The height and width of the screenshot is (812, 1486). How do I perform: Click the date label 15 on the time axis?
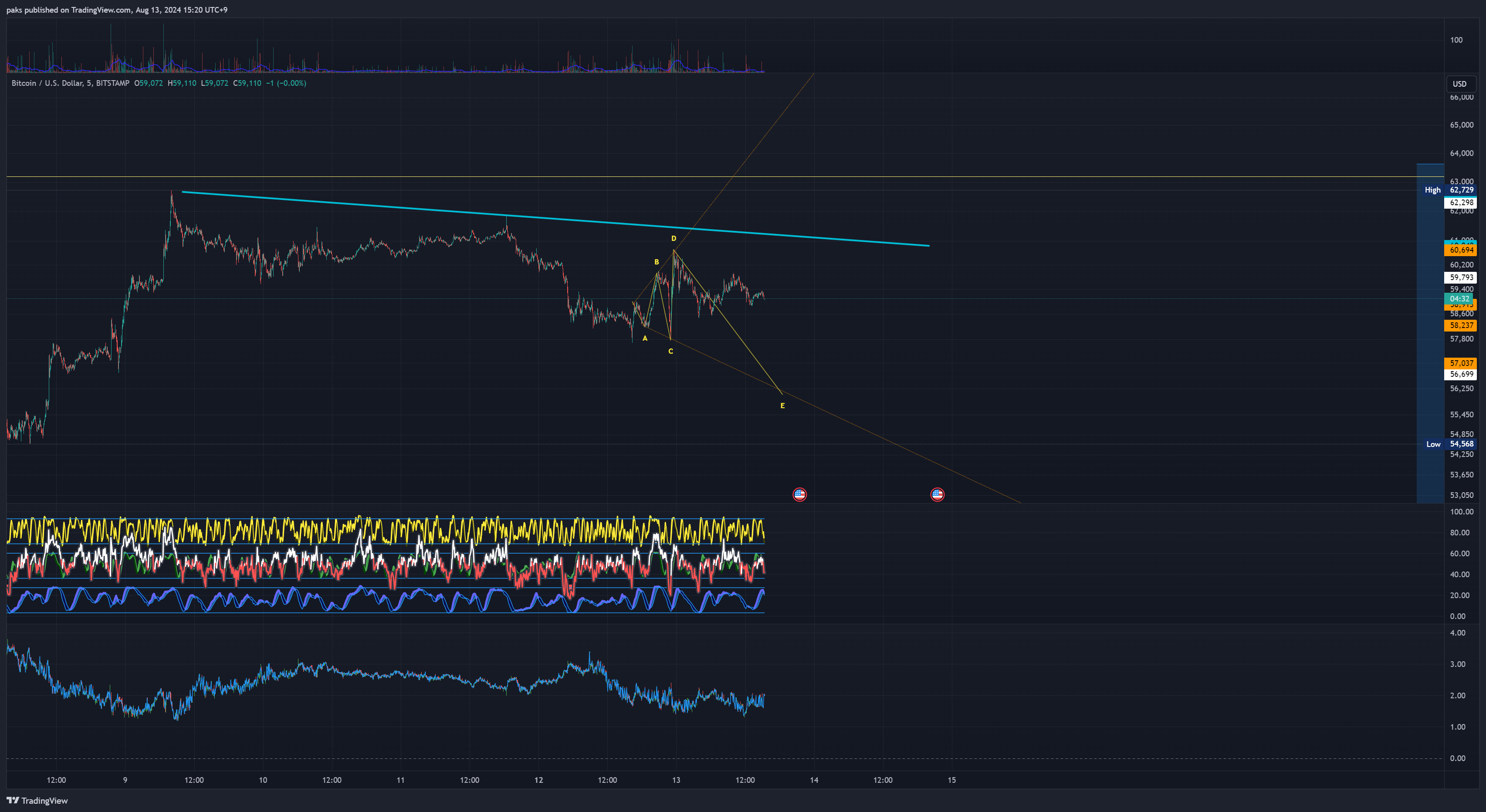(952, 780)
